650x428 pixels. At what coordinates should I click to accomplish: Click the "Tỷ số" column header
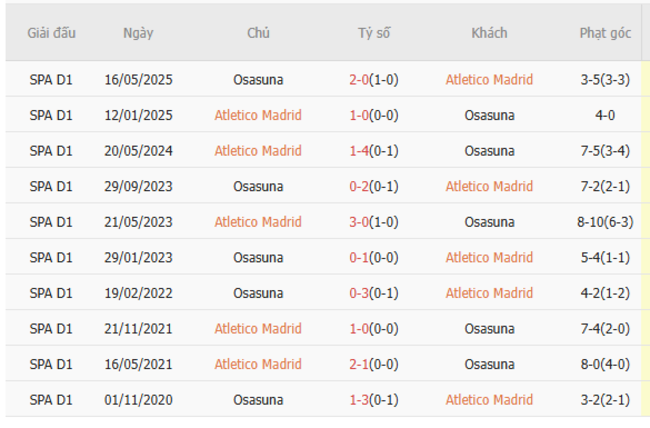coord(374,32)
